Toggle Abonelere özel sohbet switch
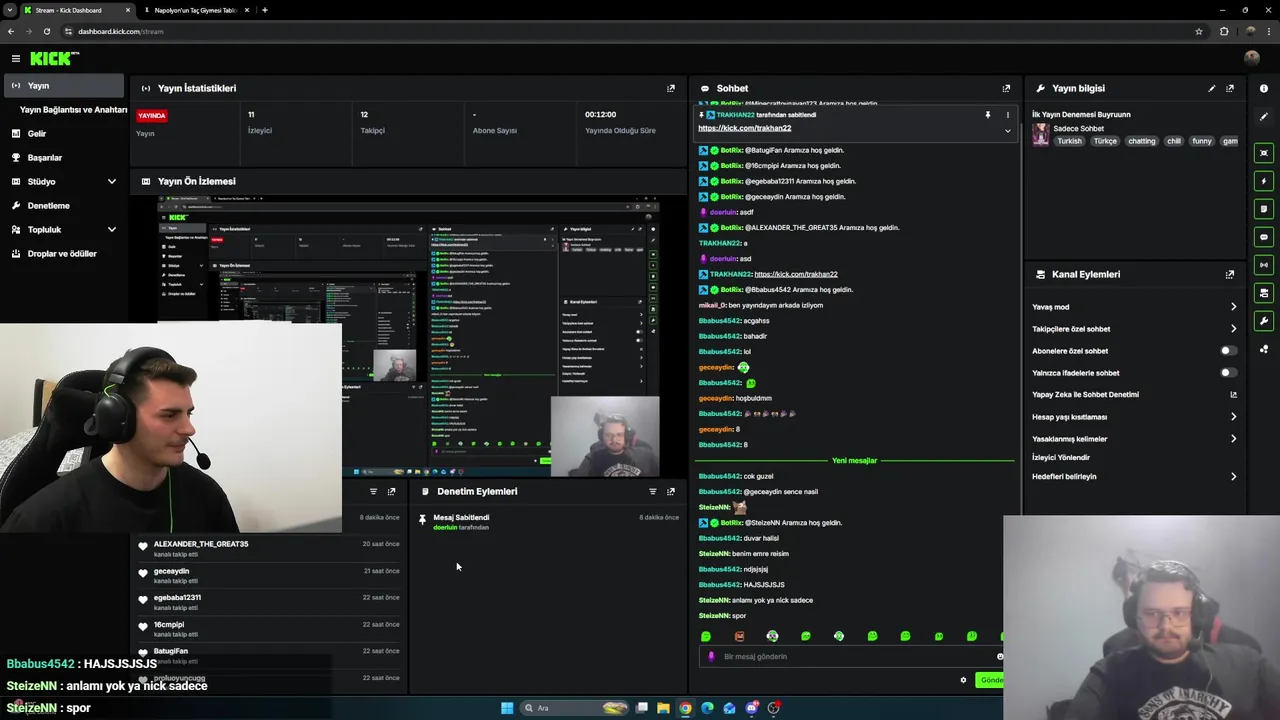 tap(1228, 351)
